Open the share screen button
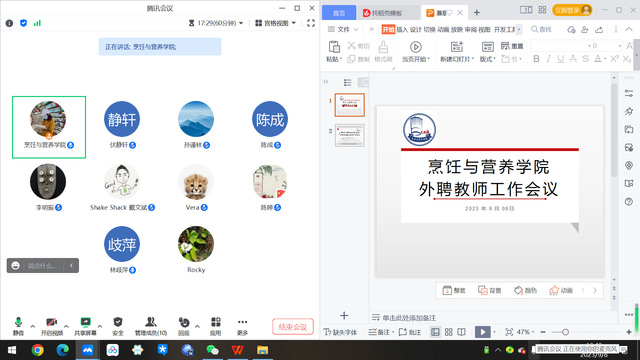The height and width of the screenshot is (360, 640). 85,326
